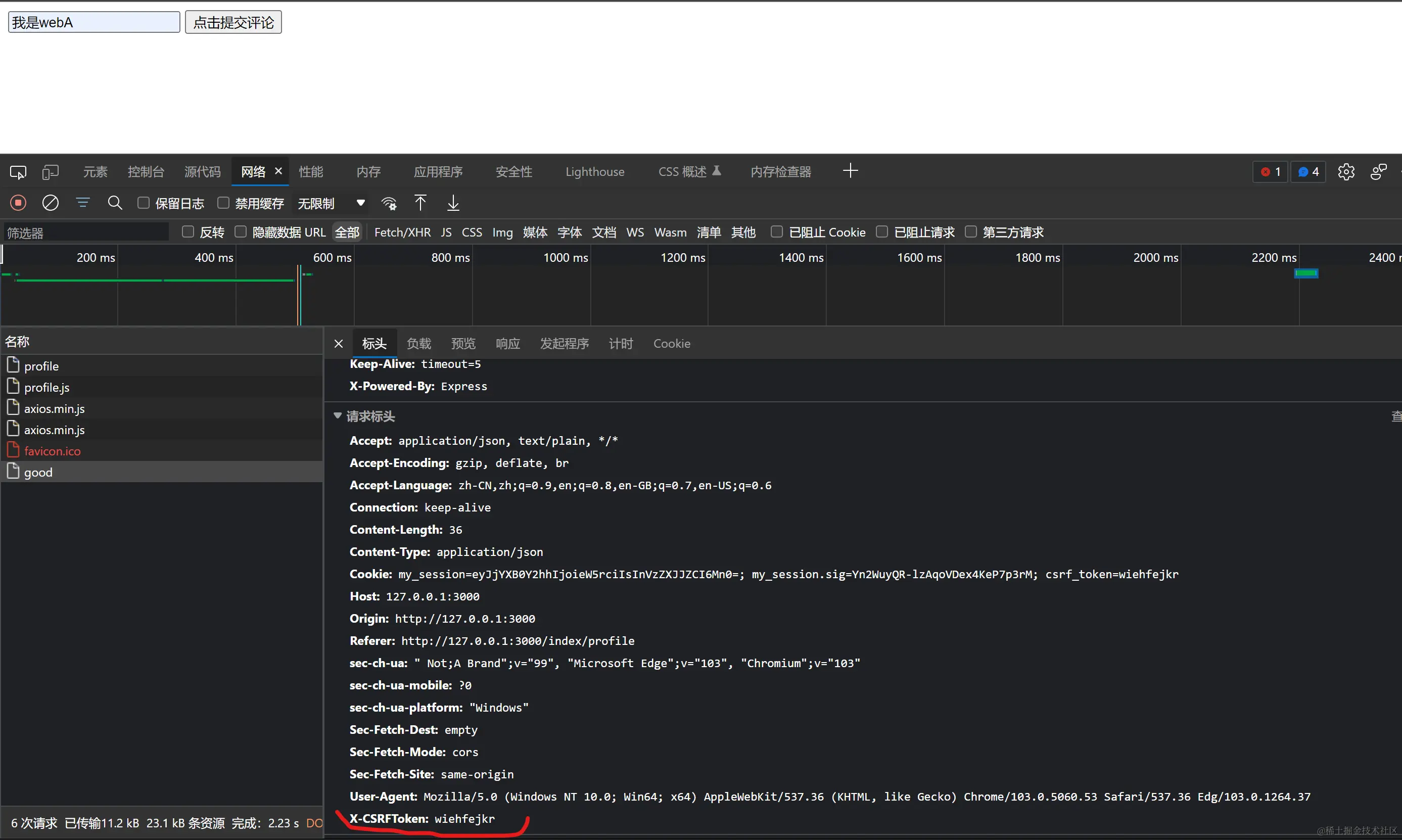Screen dimensions: 1402x840
Task: Click the import HAR upload arrow
Action: pyautogui.click(x=420, y=203)
